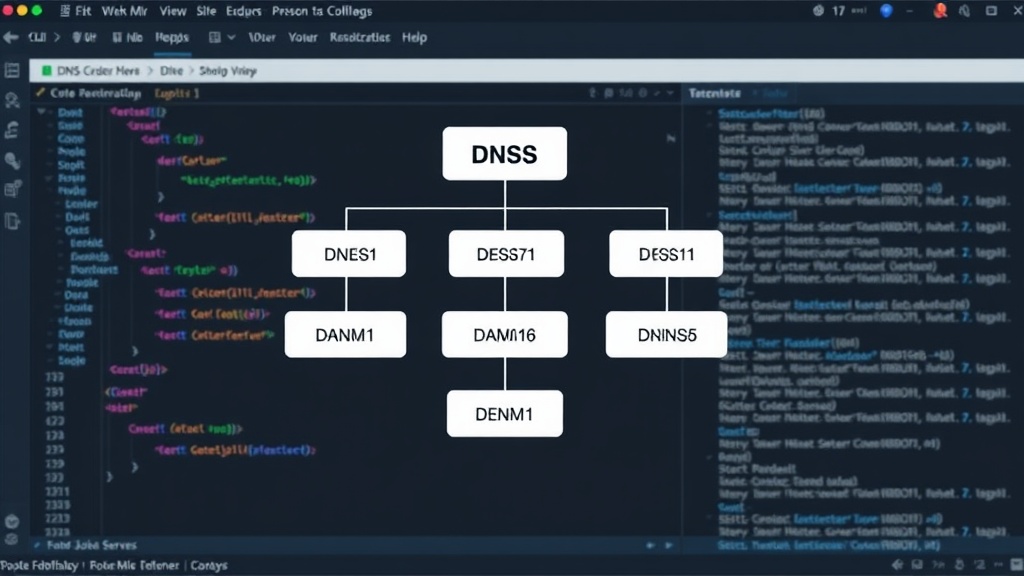Click the flag icon right of the DNSS node
This screenshot has width=1024, height=576.
point(671,138)
